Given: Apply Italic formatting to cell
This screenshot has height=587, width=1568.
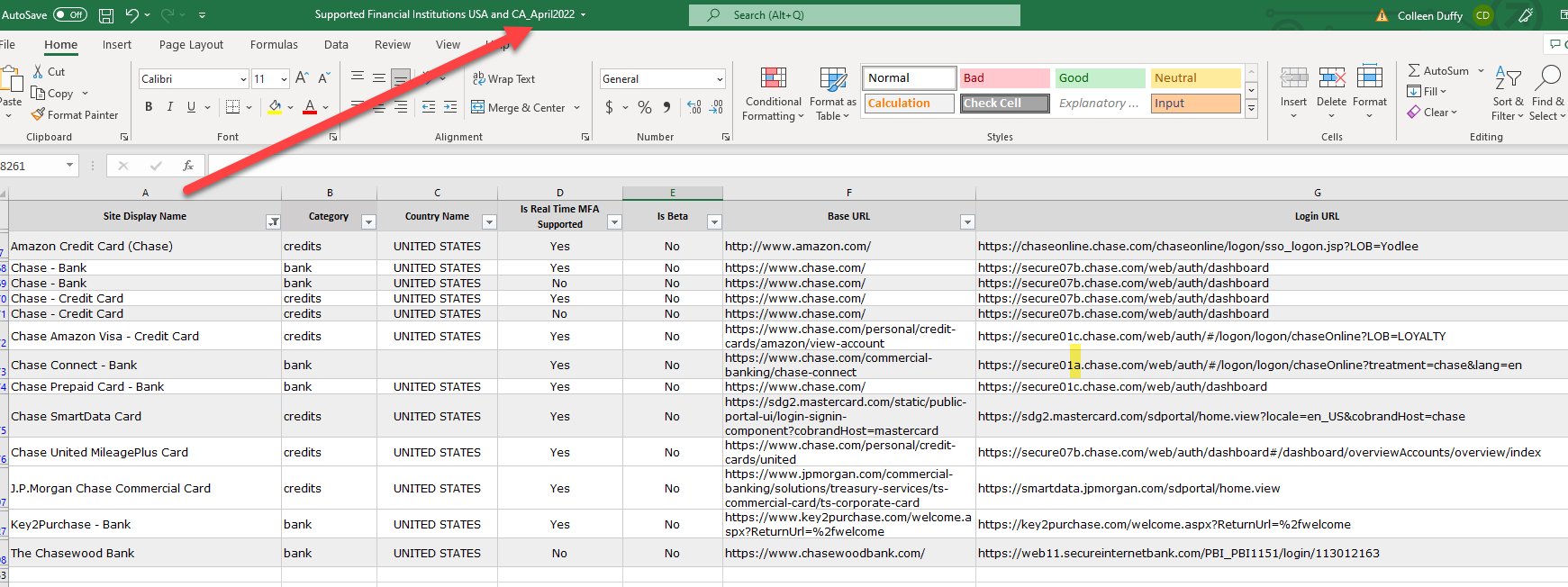Looking at the screenshot, I should click(x=170, y=107).
